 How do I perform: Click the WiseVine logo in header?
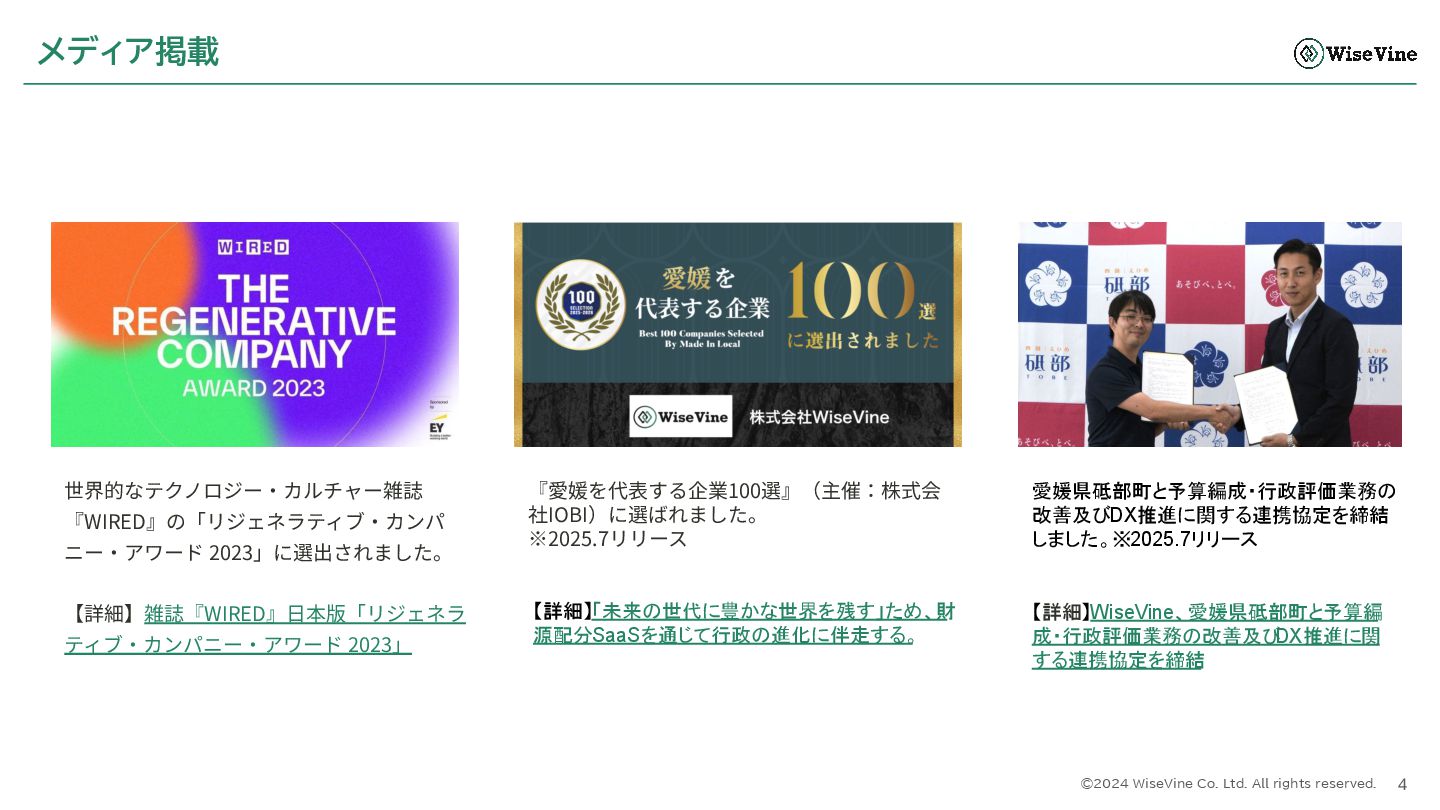[x=1355, y=53]
